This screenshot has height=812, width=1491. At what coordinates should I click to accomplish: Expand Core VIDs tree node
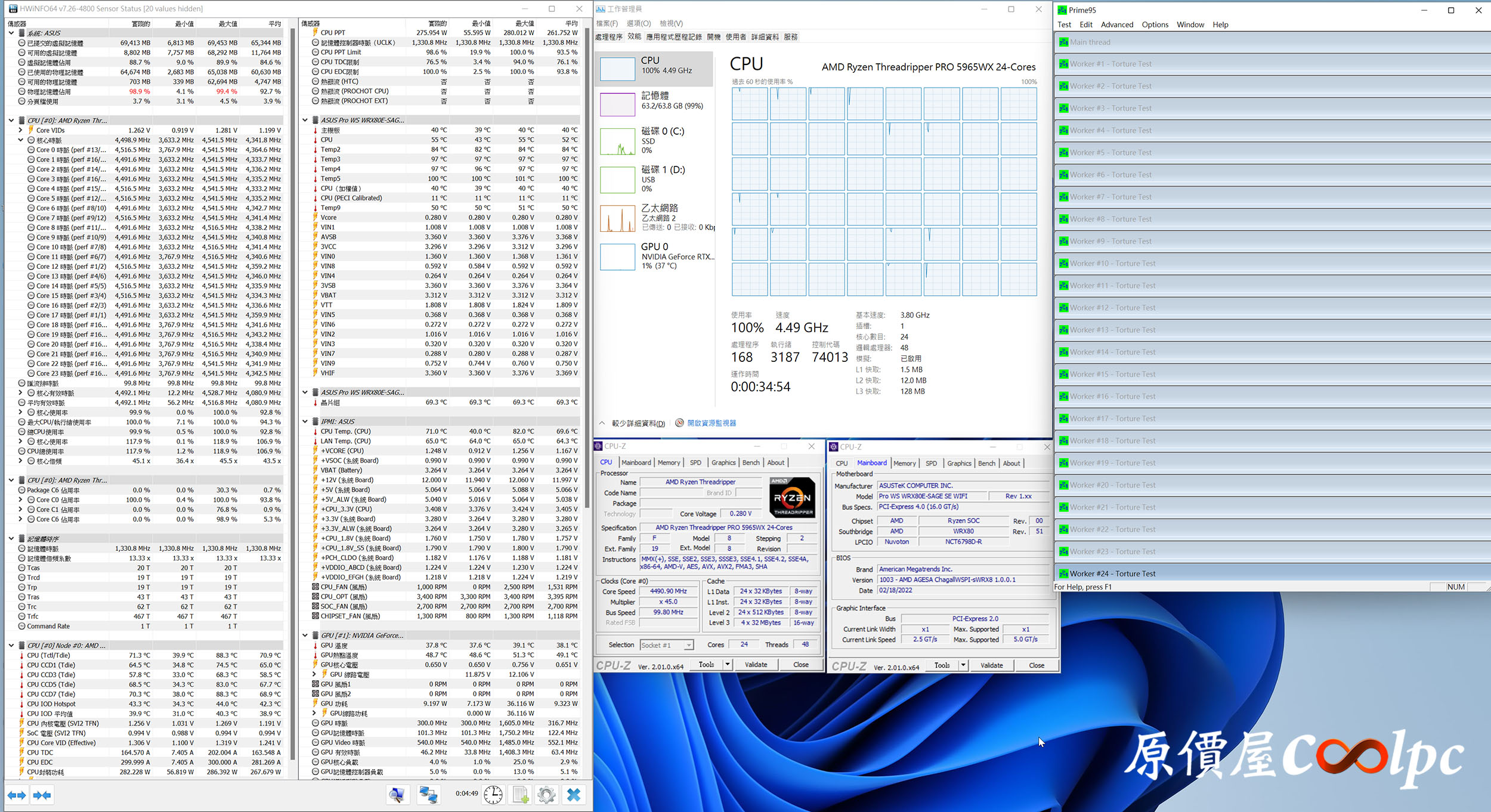click(21, 130)
